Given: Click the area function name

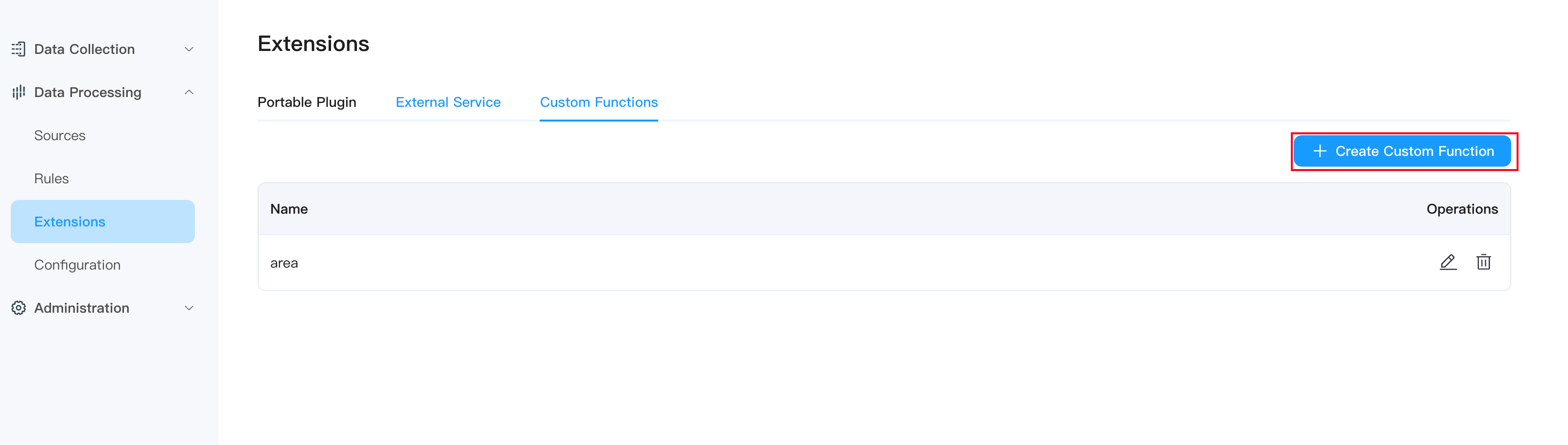Looking at the screenshot, I should [284, 263].
